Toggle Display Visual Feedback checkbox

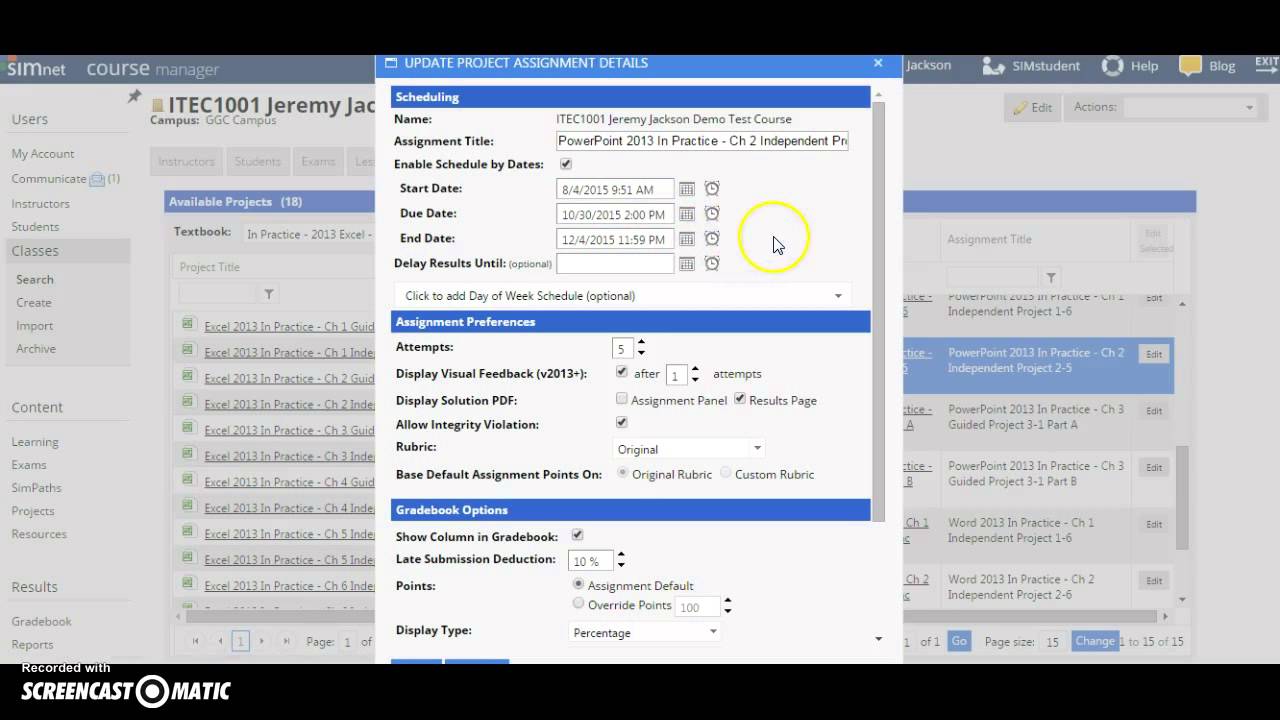(x=622, y=372)
